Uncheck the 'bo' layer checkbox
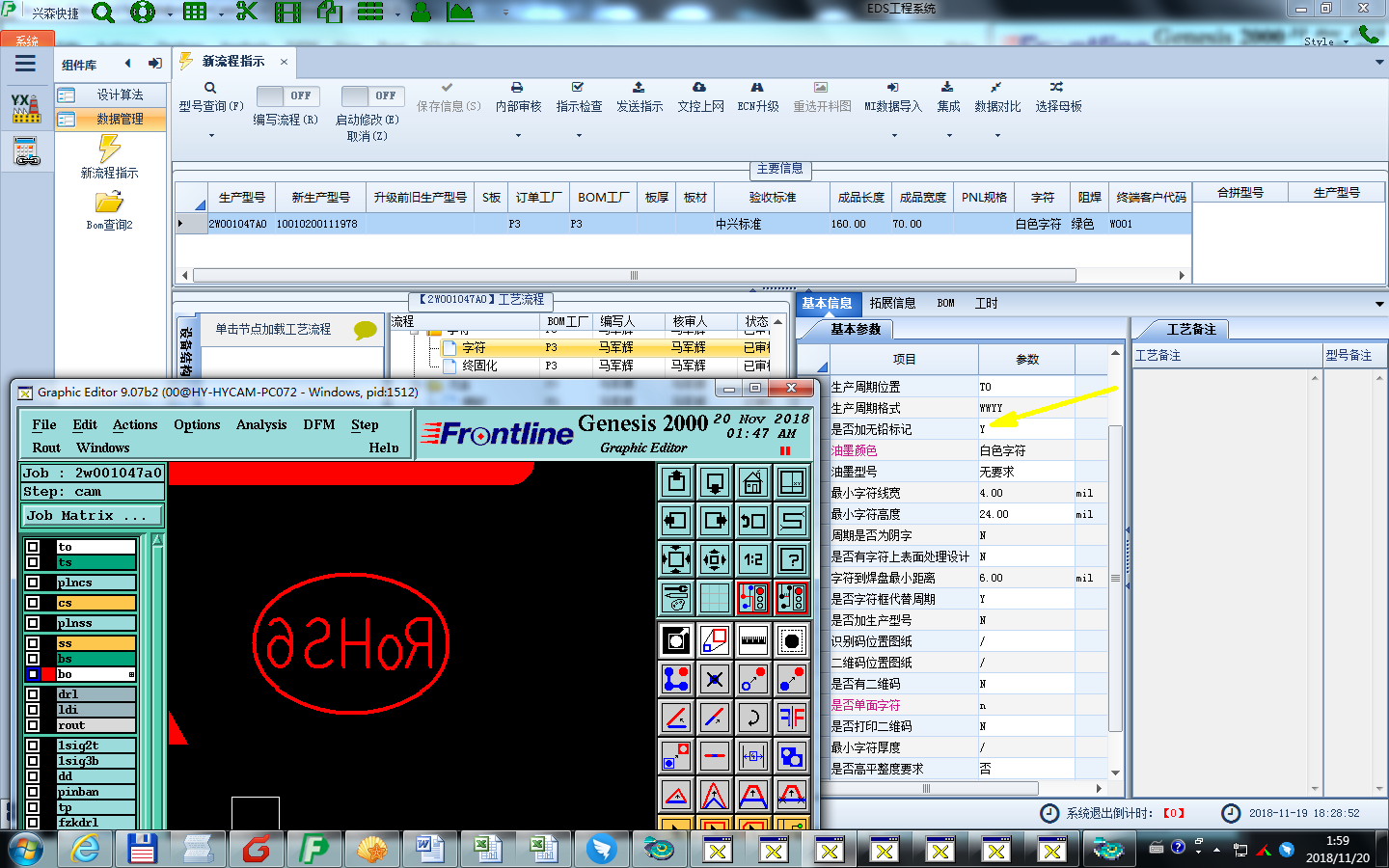 (34, 674)
